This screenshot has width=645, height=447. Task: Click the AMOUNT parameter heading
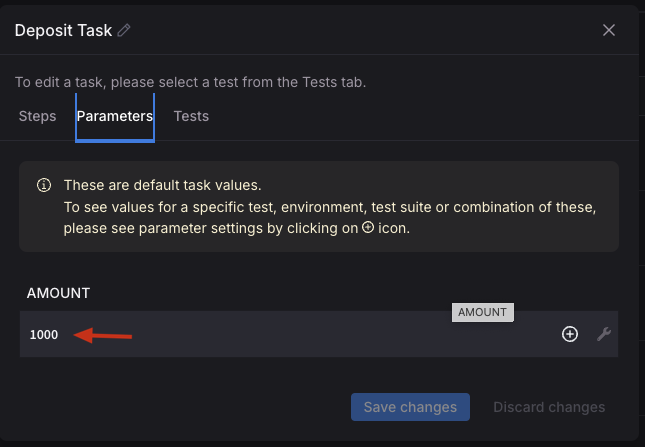click(x=58, y=293)
